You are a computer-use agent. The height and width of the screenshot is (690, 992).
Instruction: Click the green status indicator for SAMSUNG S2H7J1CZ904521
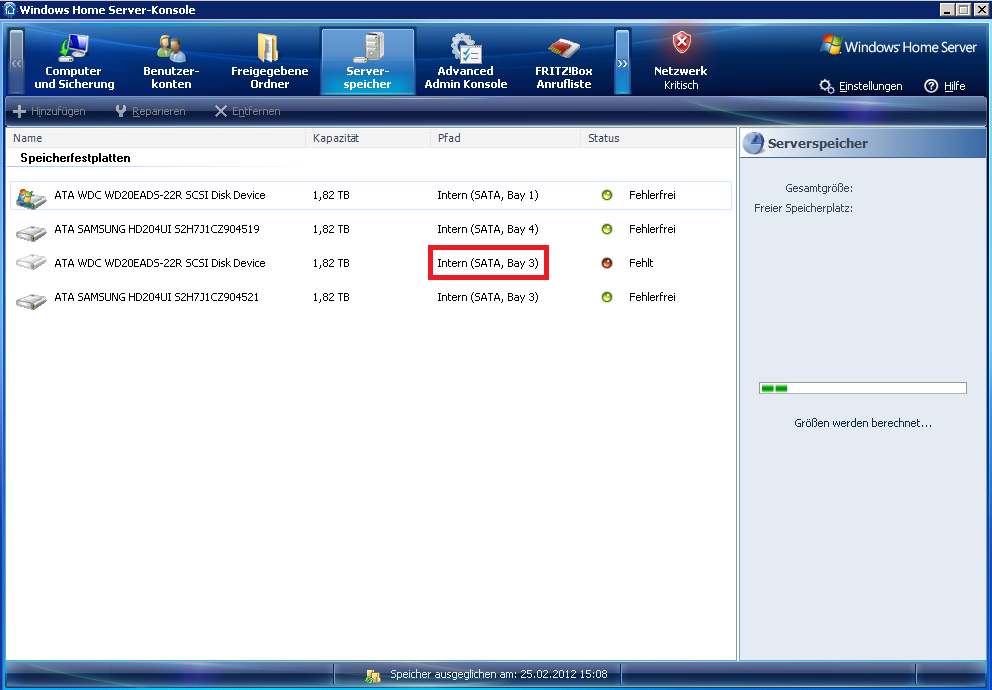click(x=607, y=297)
